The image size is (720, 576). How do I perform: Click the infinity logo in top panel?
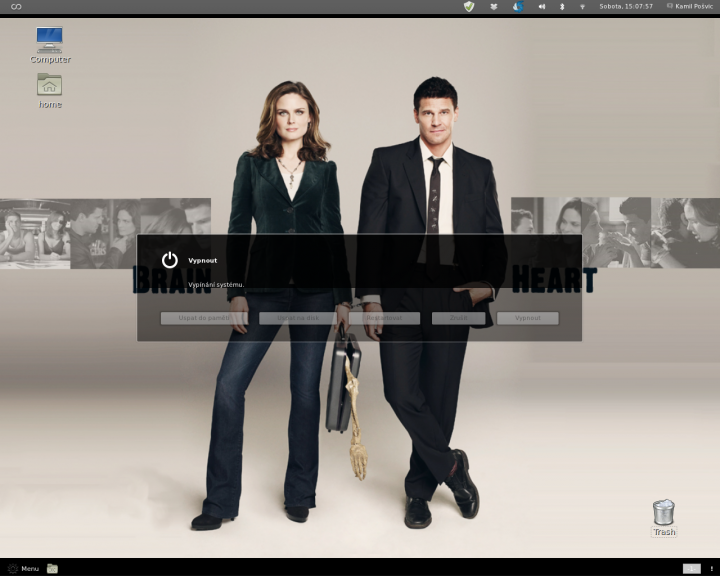pos(16,7)
